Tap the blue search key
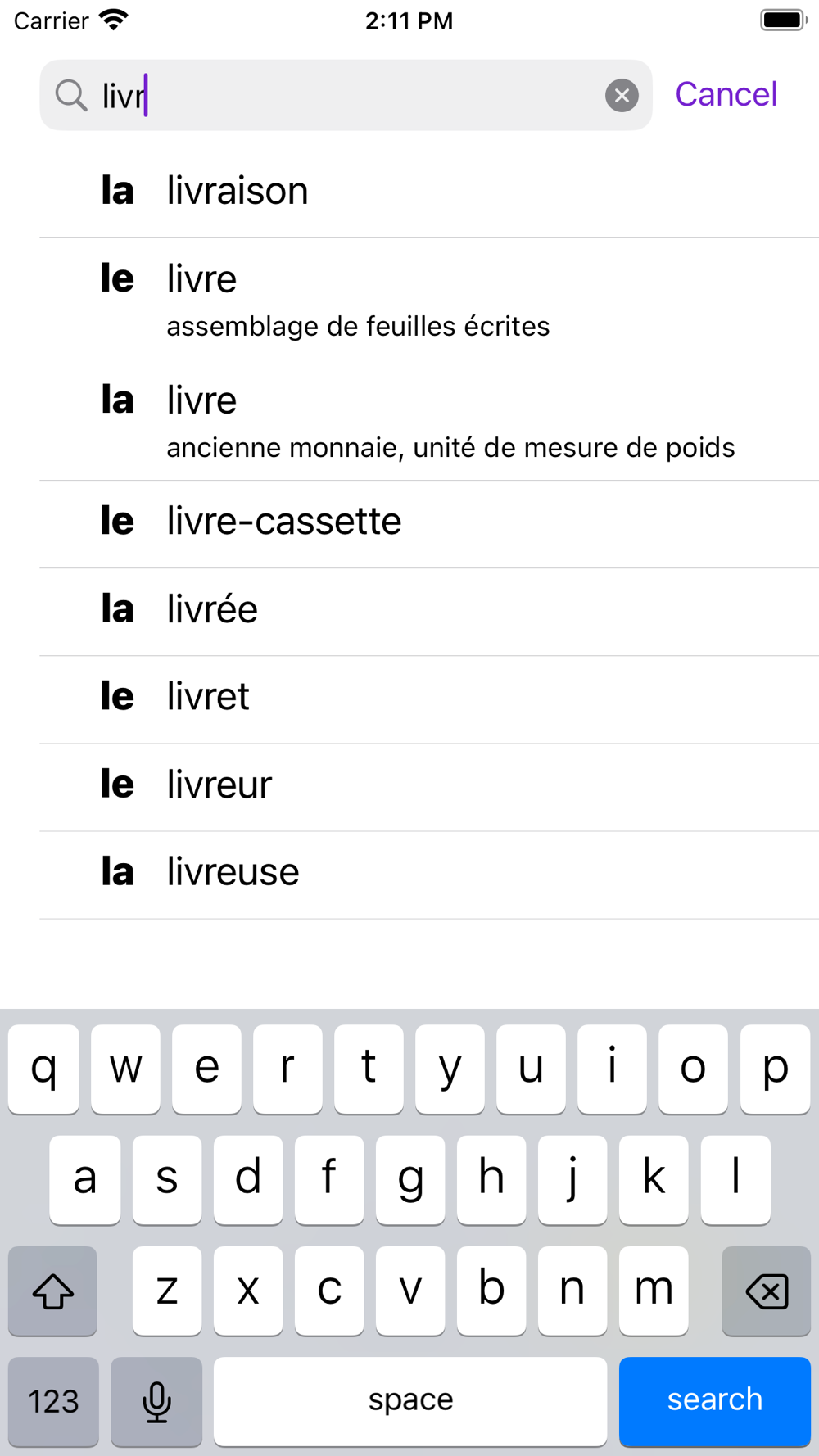This screenshot has height=1456, width=819. (x=715, y=1401)
